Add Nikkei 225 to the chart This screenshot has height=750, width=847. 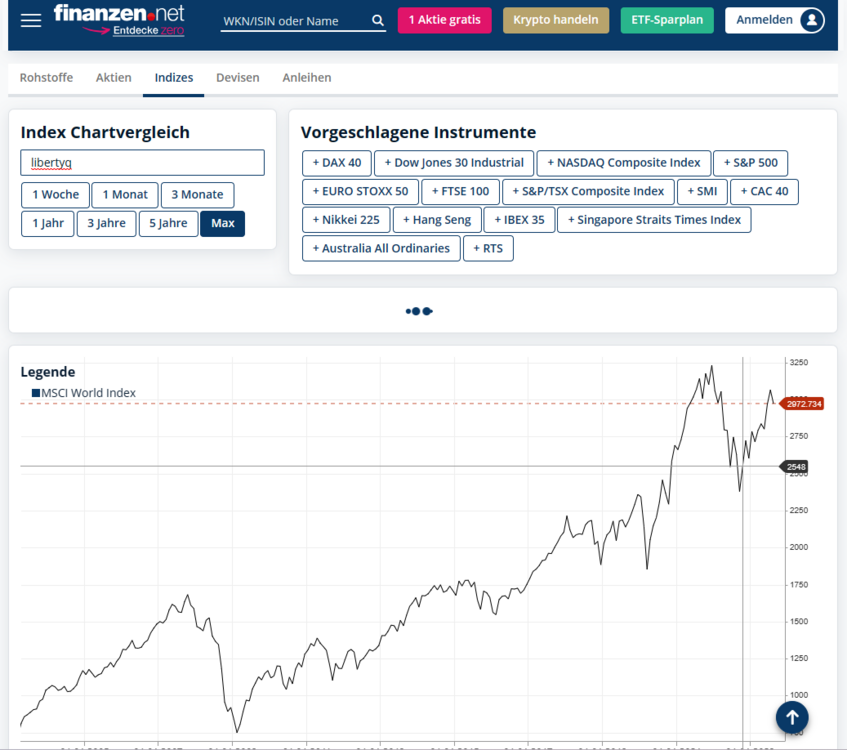tap(346, 220)
